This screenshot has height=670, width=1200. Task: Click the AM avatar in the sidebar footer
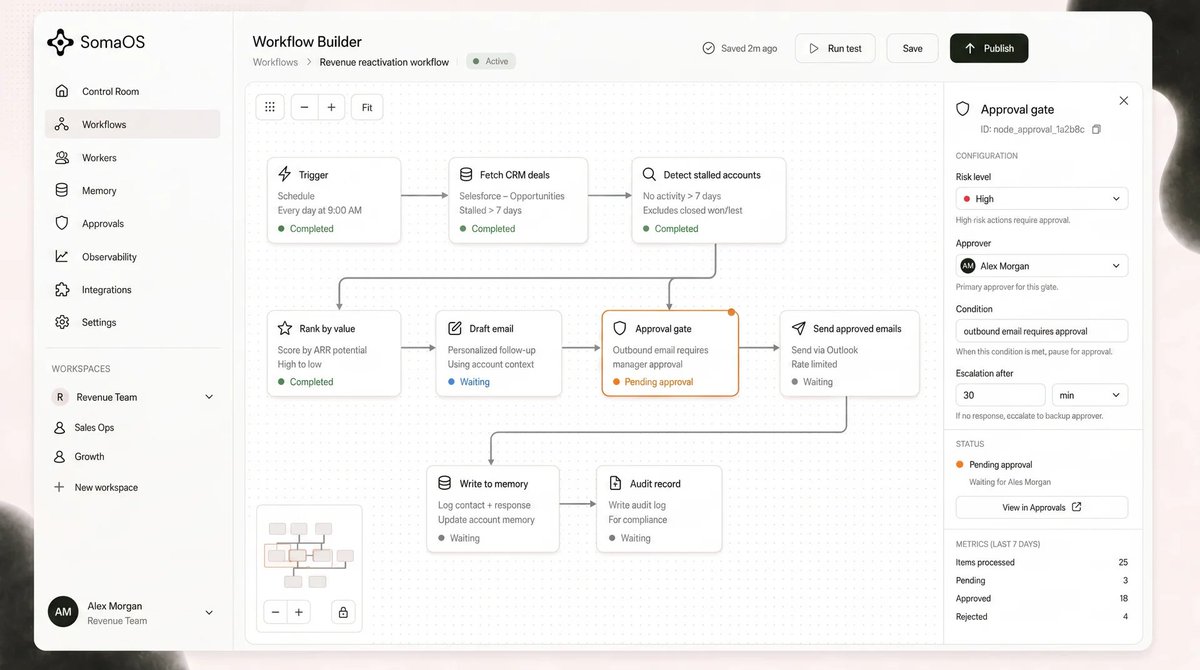click(63, 612)
